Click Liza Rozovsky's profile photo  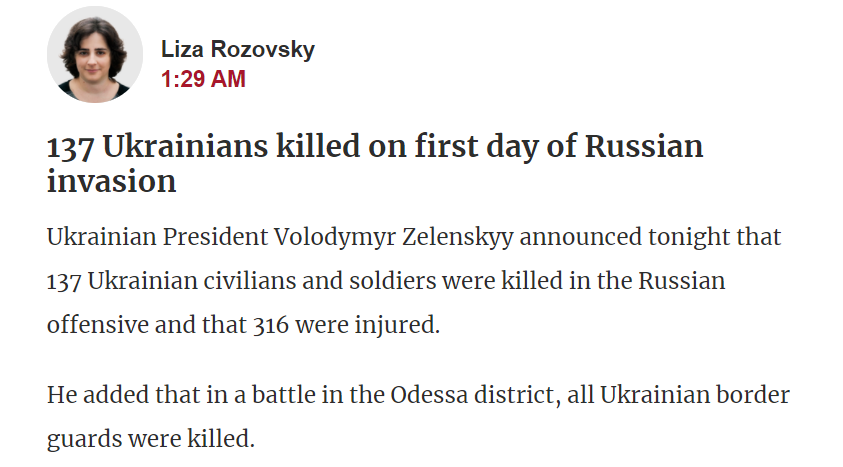(95, 54)
